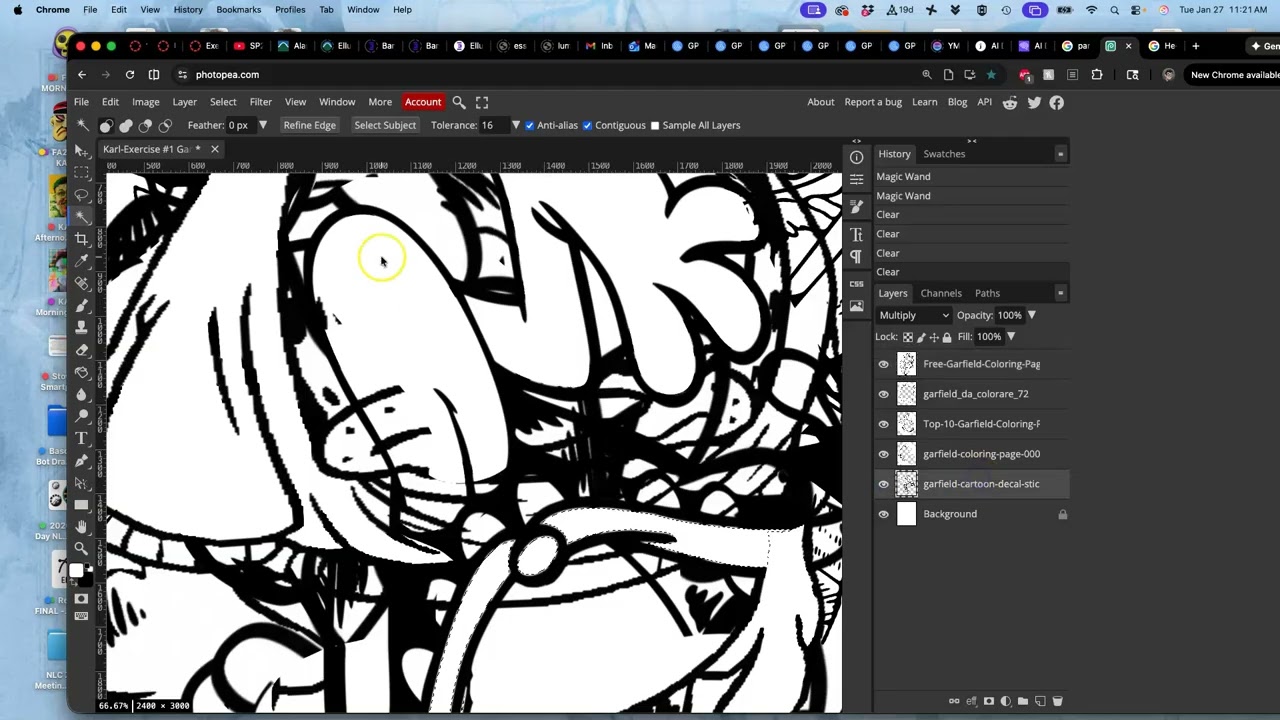Delete layer with the trash icon
1280x720 pixels.
pyautogui.click(x=1057, y=701)
